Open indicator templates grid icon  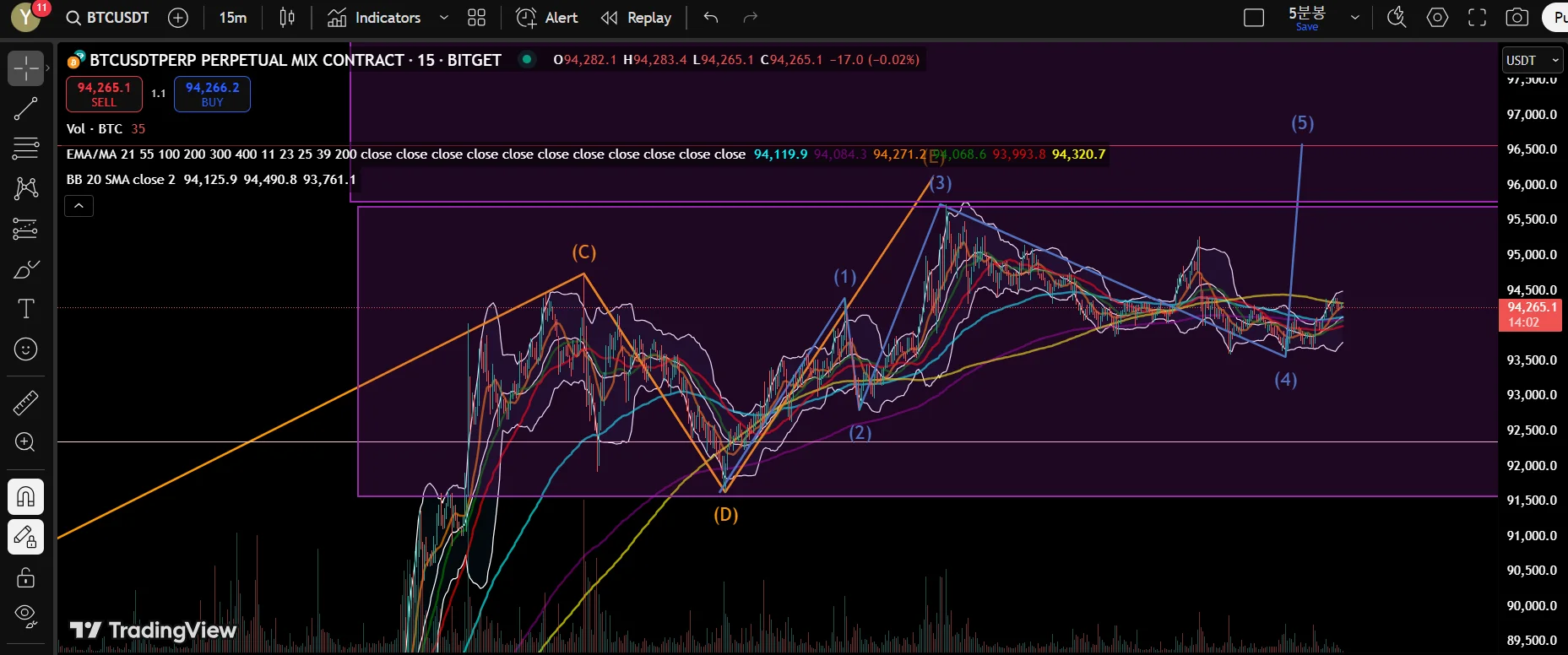click(477, 18)
